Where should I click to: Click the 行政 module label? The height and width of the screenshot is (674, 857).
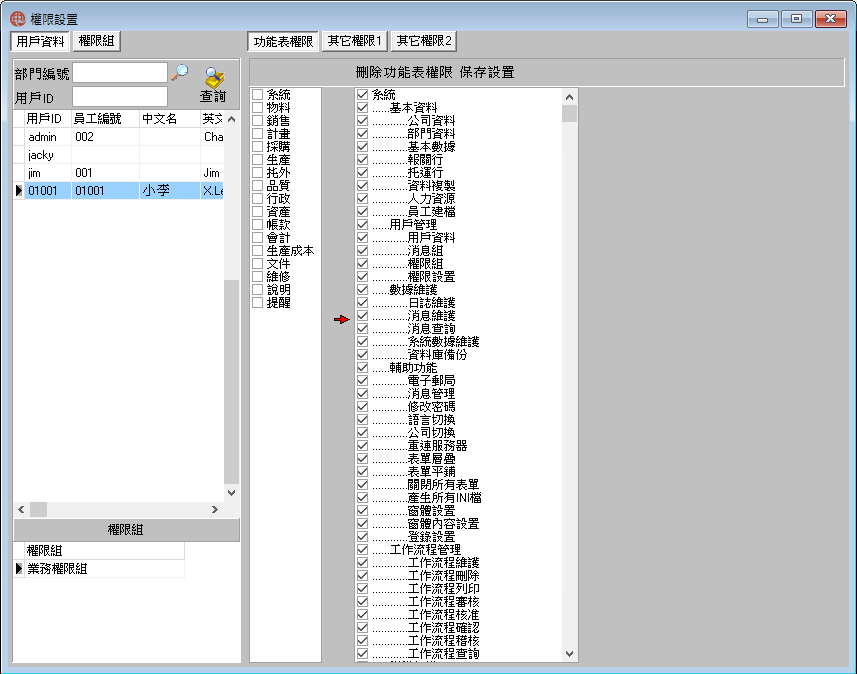pos(278,199)
